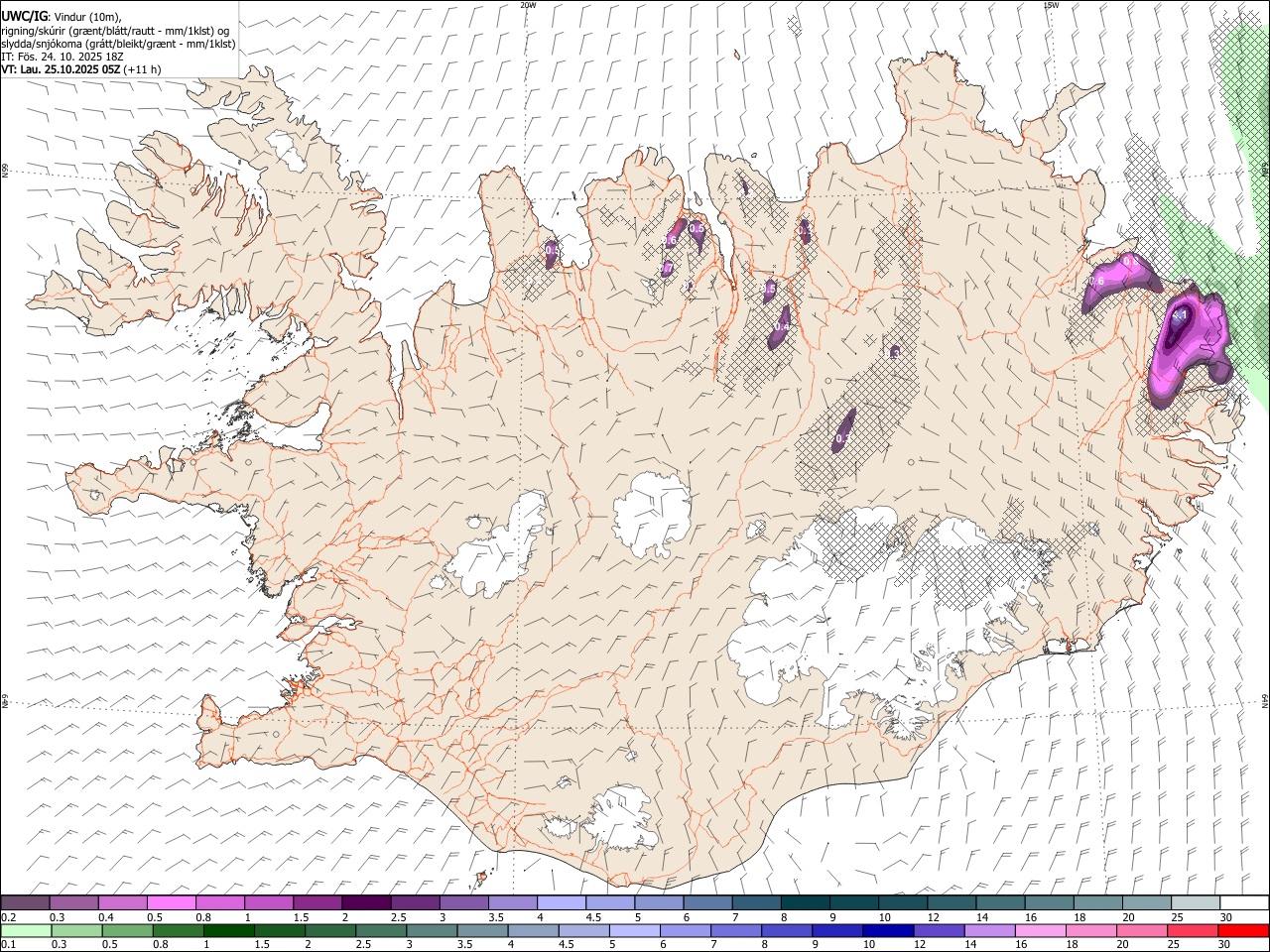Click the "15W" longitude label on the top edge
The height and width of the screenshot is (952, 1270).
pyautogui.click(x=1051, y=5)
